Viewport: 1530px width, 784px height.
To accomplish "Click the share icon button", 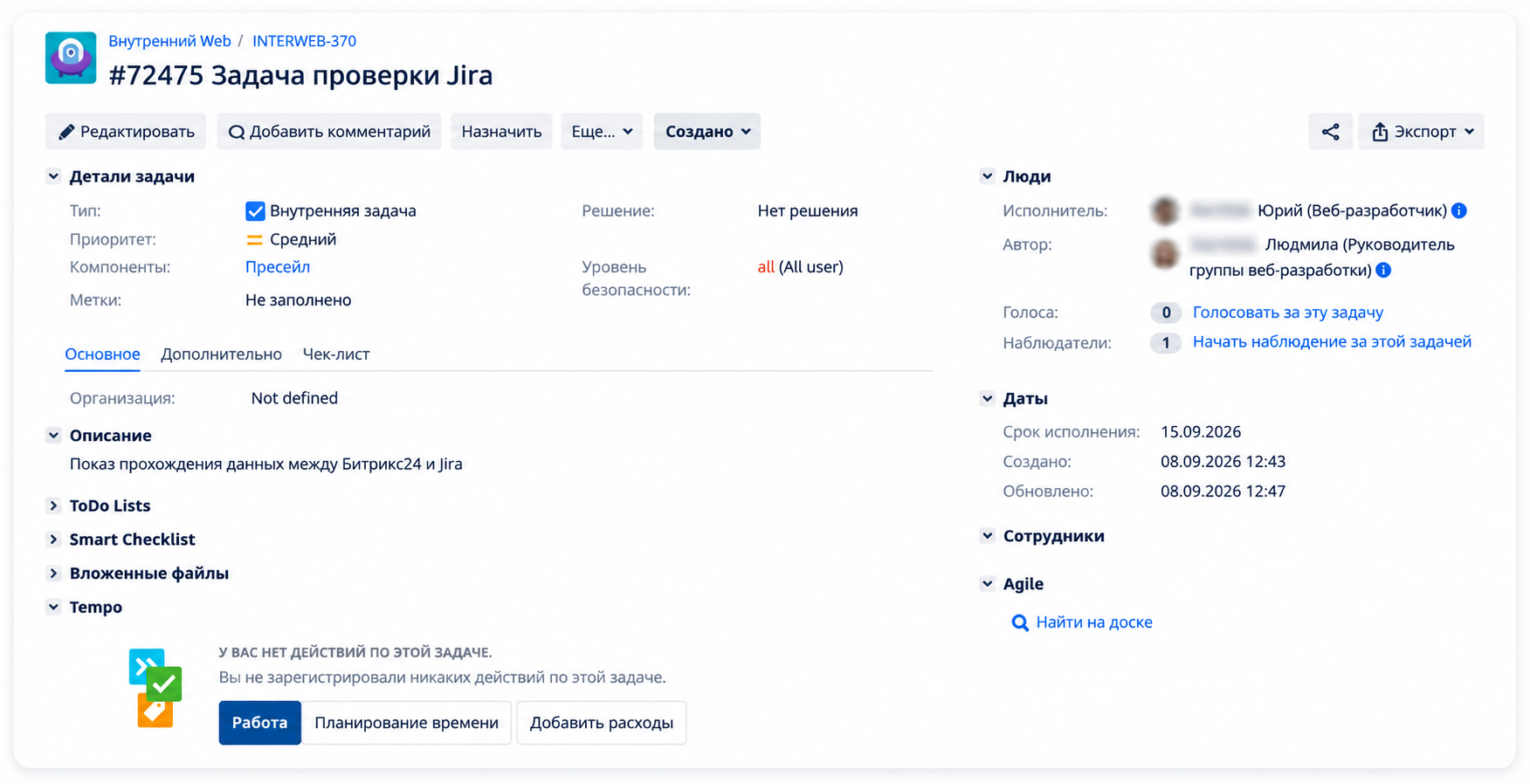I will pyautogui.click(x=1330, y=132).
